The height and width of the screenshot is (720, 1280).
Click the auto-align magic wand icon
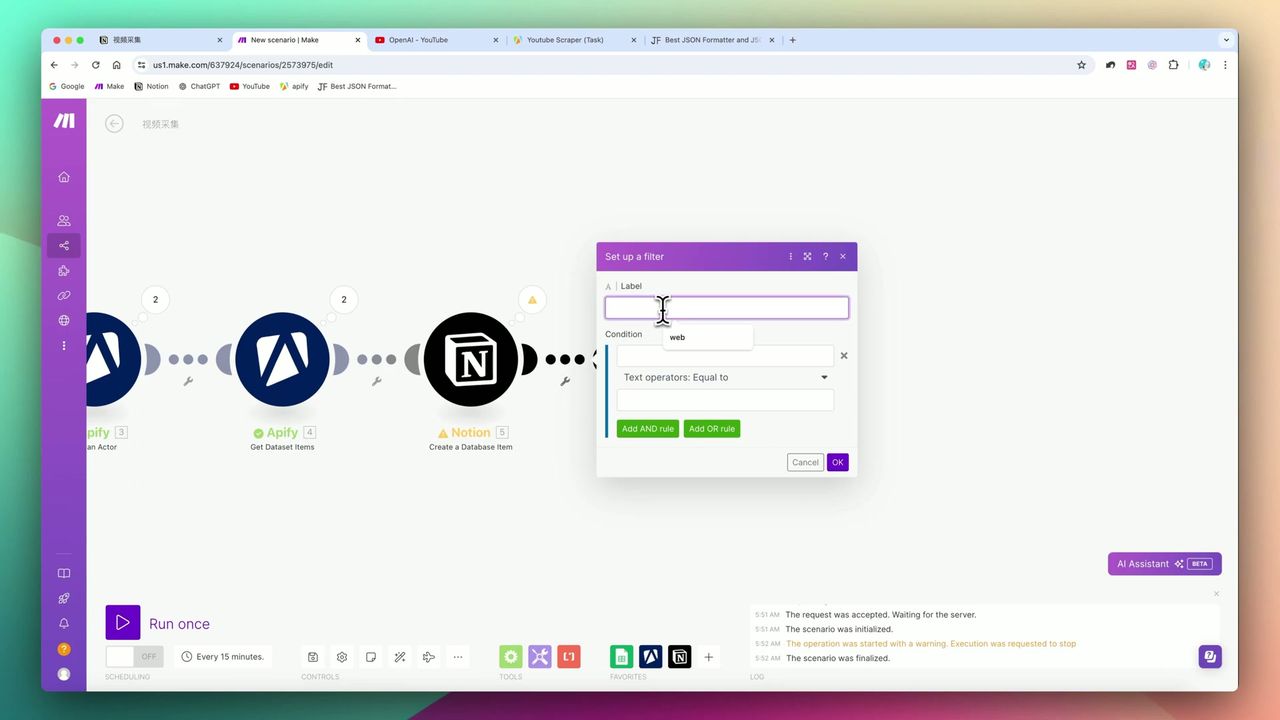tap(400, 657)
